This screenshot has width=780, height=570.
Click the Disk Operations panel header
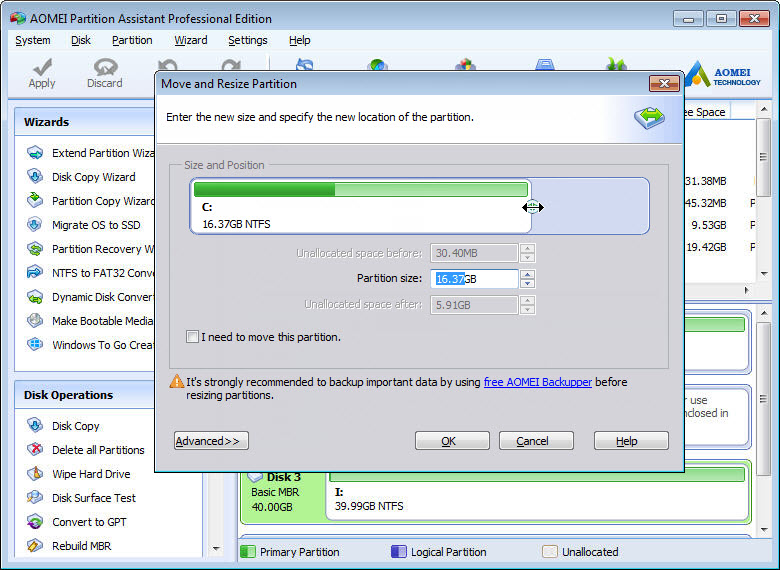click(x=85, y=395)
